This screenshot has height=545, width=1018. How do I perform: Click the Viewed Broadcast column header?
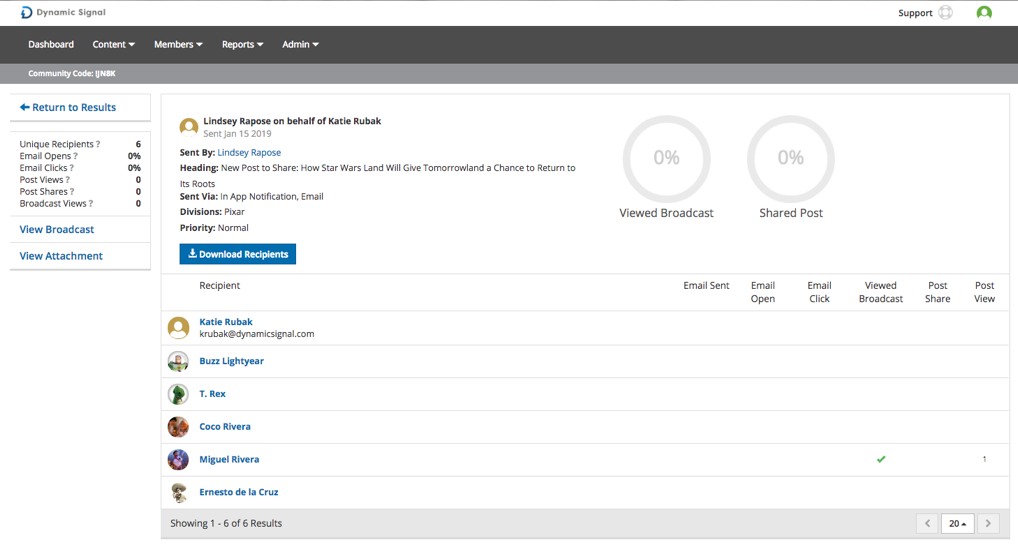(881, 292)
